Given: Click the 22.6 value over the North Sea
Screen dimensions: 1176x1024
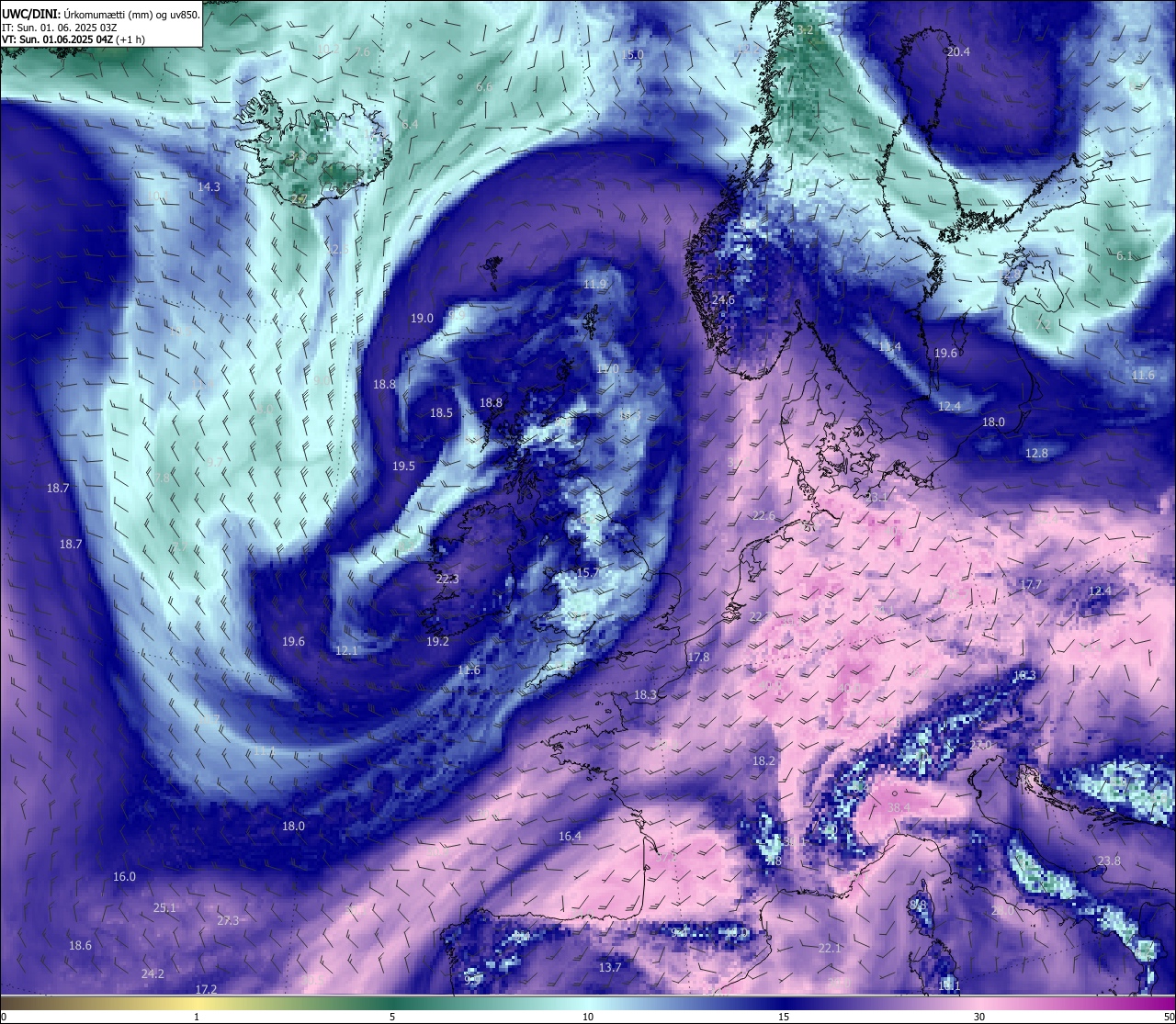Looking at the screenshot, I should 763,517.
